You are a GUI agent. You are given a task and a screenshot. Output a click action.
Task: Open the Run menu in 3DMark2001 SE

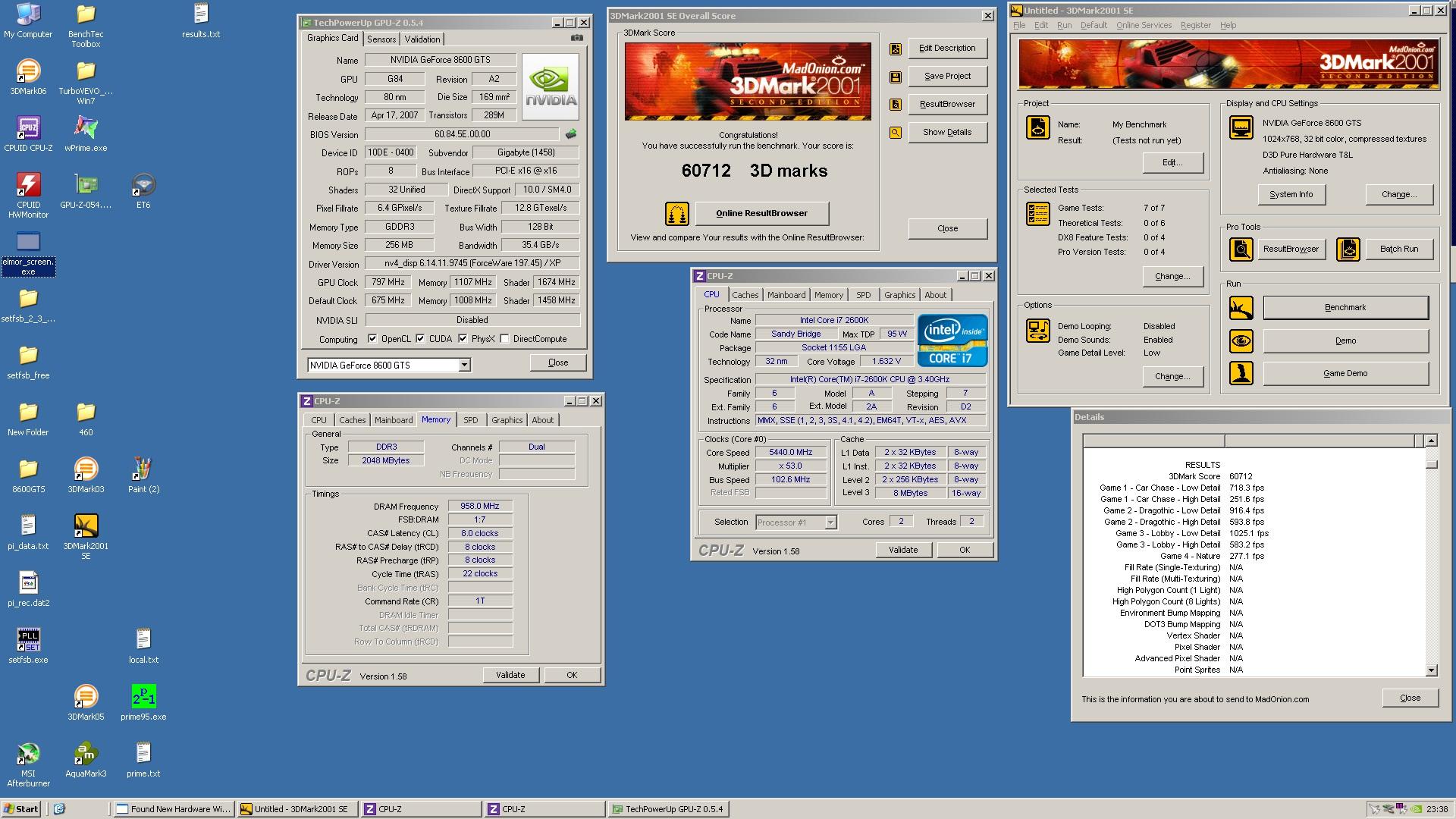pos(1065,25)
